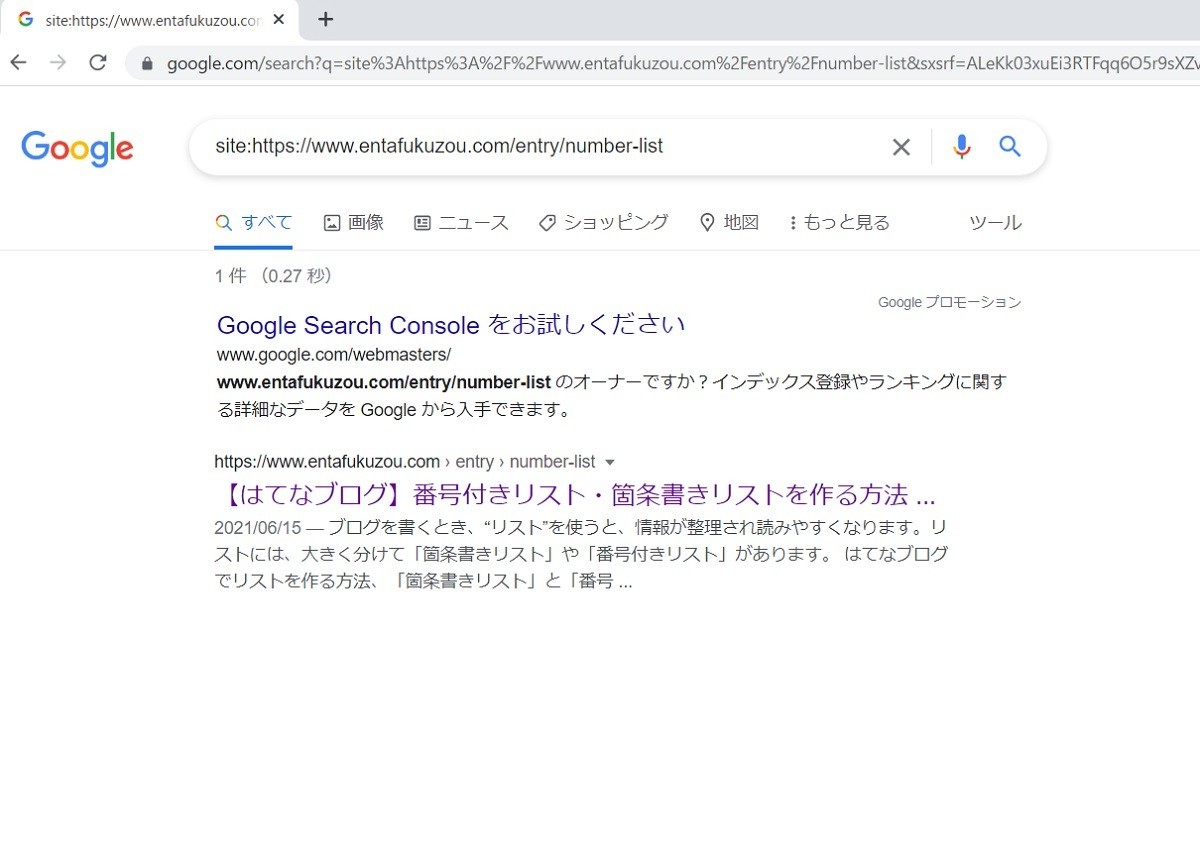
Task: Reload the page with the refresh icon
Action: click(x=97, y=62)
